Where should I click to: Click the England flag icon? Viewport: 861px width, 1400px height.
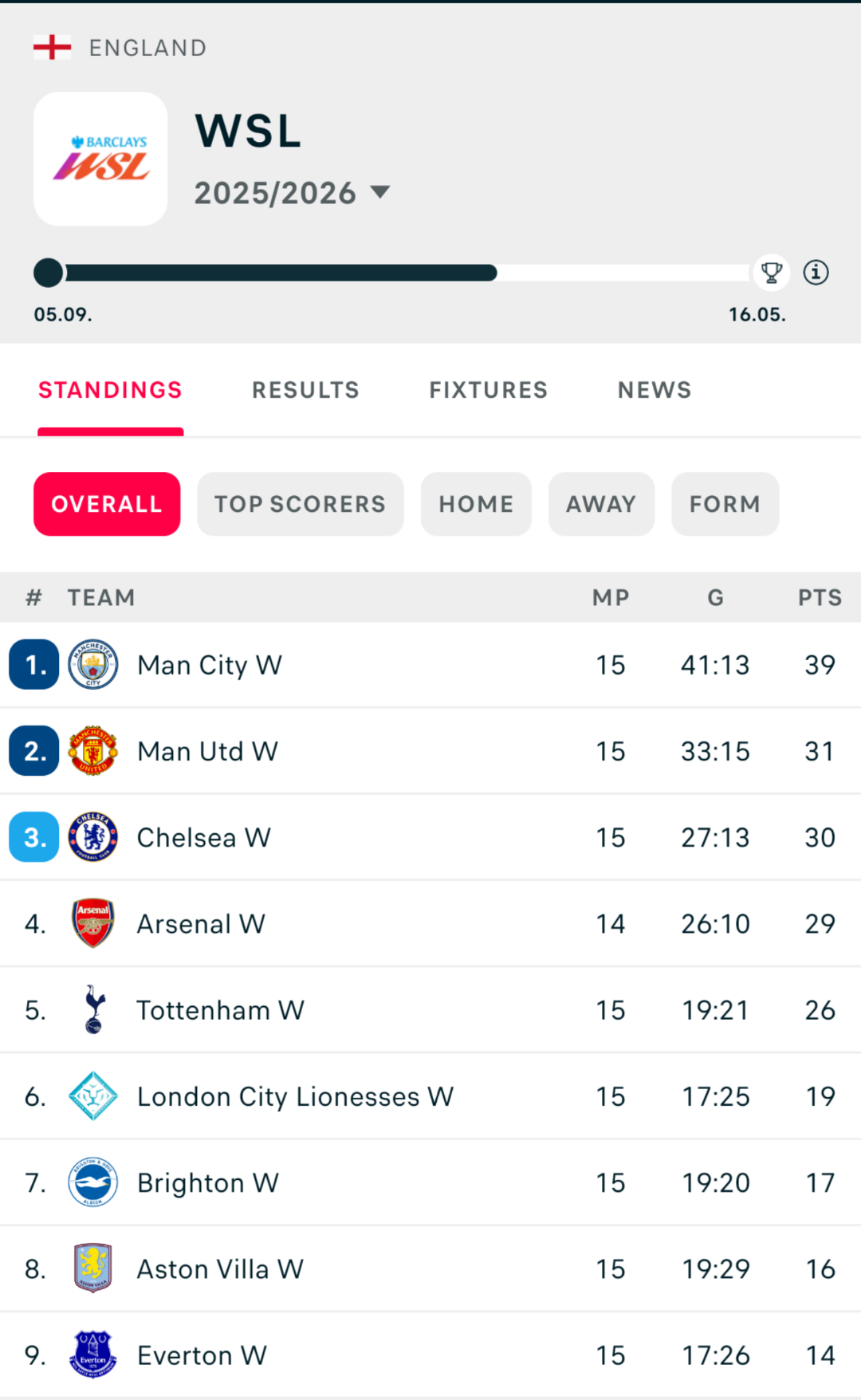[x=53, y=45]
